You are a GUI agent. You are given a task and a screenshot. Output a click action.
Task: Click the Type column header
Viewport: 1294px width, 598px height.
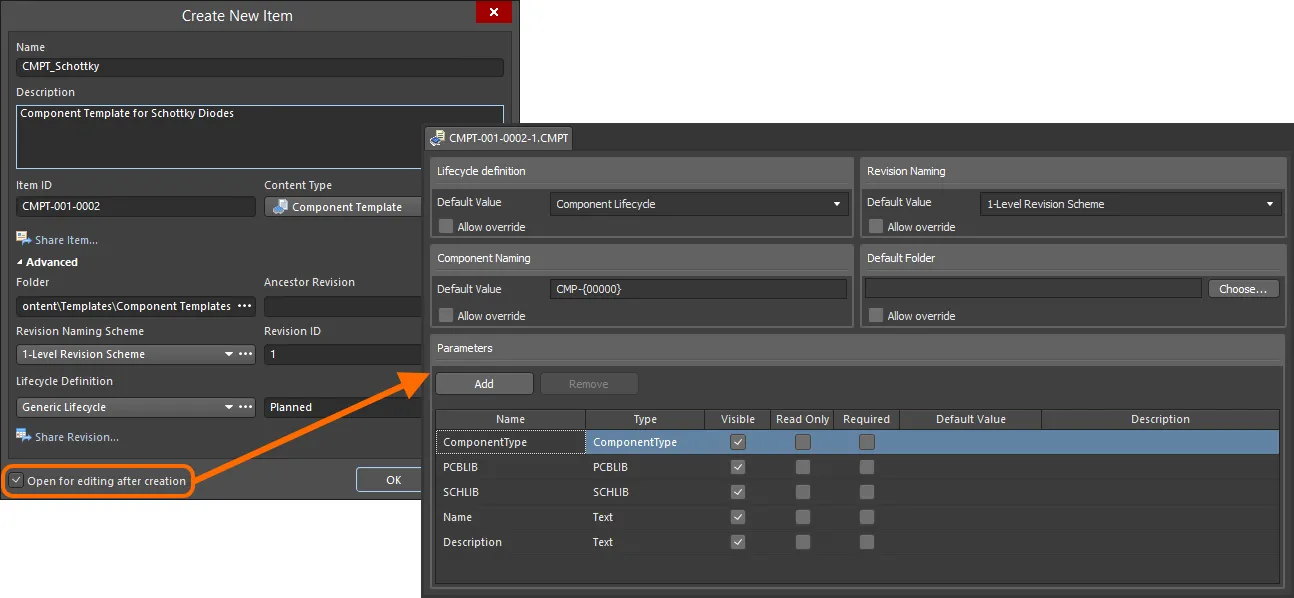pyautogui.click(x=645, y=419)
